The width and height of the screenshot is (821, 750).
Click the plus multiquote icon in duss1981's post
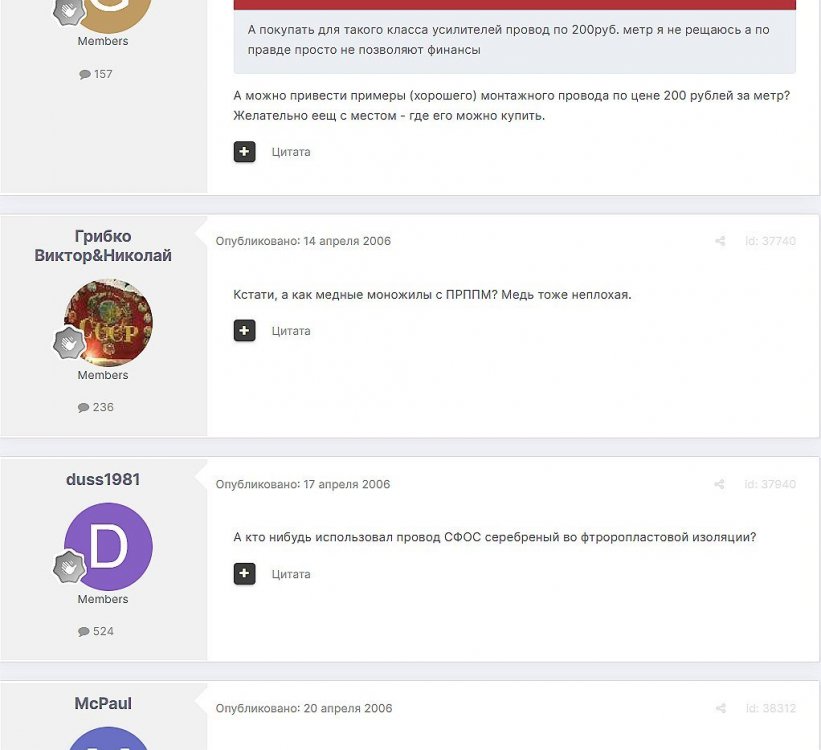pyautogui.click(x=244, y=573)
